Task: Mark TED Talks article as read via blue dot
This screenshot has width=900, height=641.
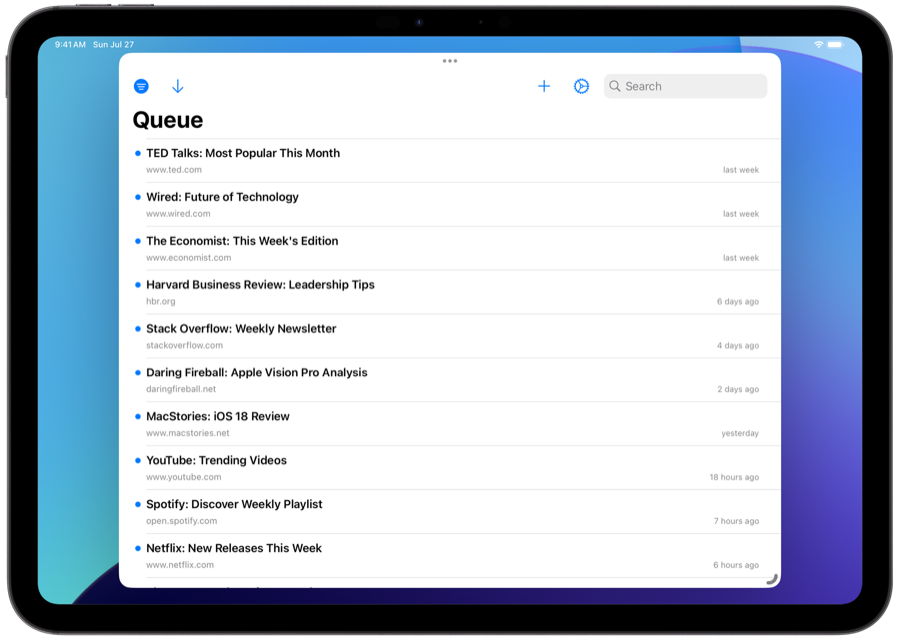Action: (x=137, y=153)
